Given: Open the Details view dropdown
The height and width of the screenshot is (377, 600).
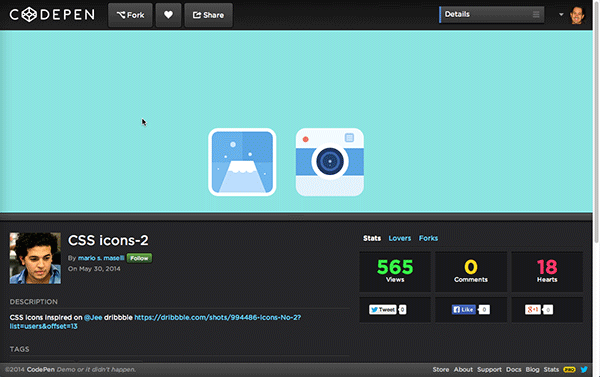Looking at the screenshot, I should pyautogui.click(x=492, y=15).
